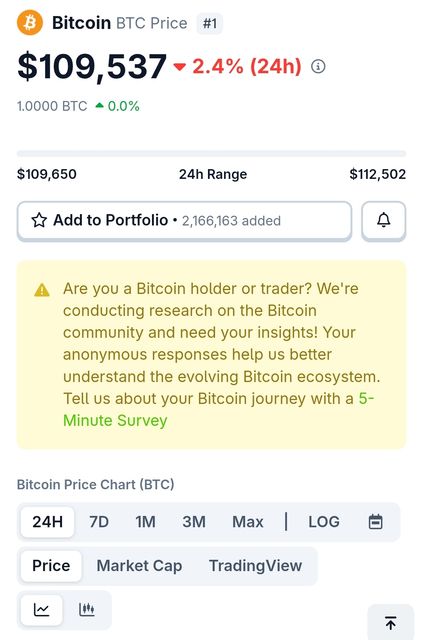Open the calendar date range icon
The height and width of the screenshot is (640, 423).
pyautogui.click(x=376, y=522)
